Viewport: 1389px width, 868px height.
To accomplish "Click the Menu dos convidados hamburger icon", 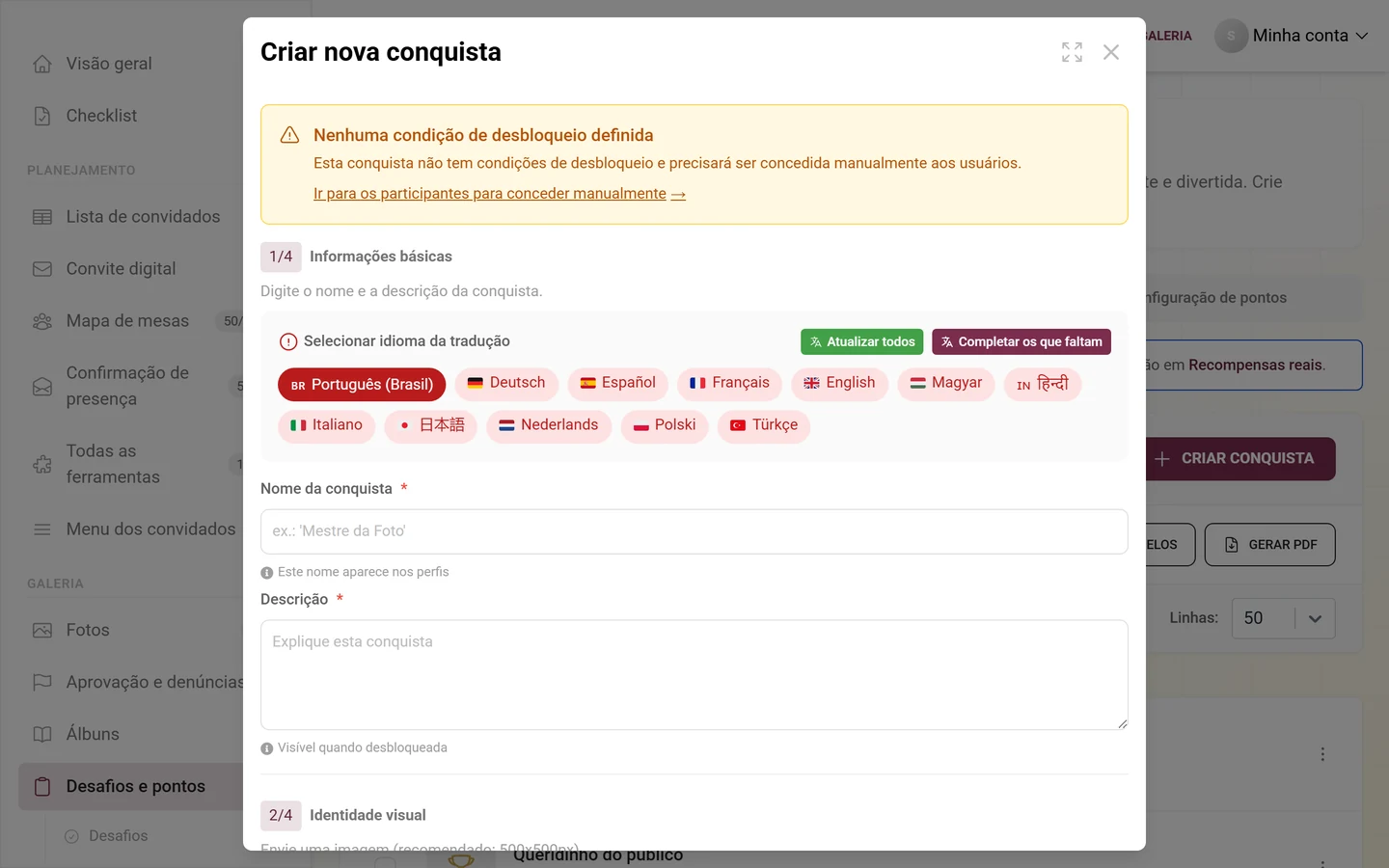I will (42, 529).
